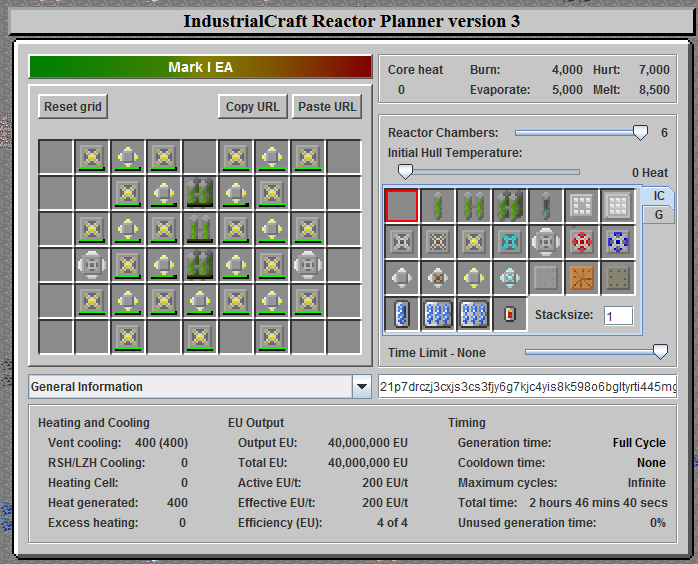The height and width of the screenshot is (564, 698).
Task: Toggle the red-outlined empty slot in palette
Action: coord(401,206)
